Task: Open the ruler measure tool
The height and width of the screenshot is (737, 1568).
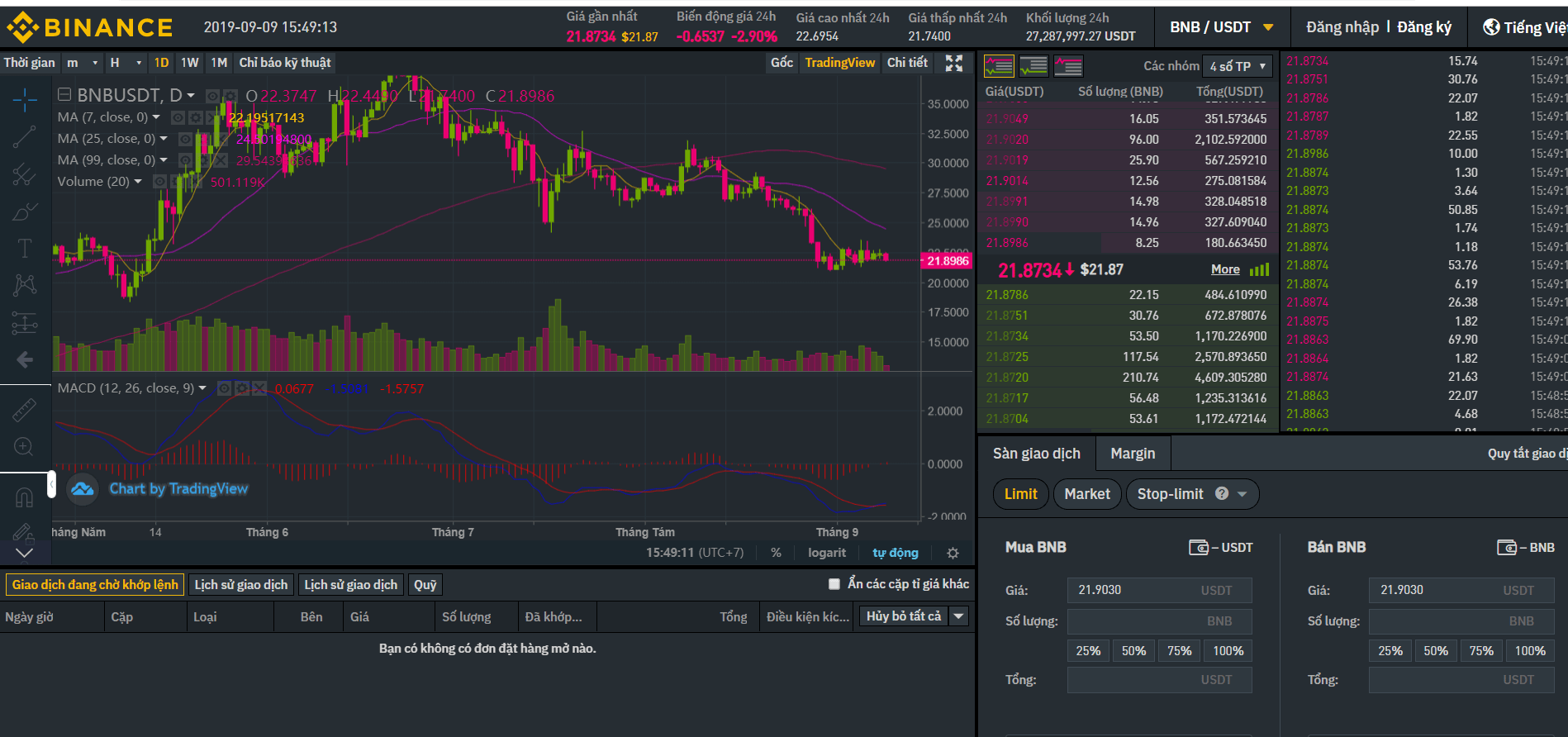Action: (x=24, y=410)
